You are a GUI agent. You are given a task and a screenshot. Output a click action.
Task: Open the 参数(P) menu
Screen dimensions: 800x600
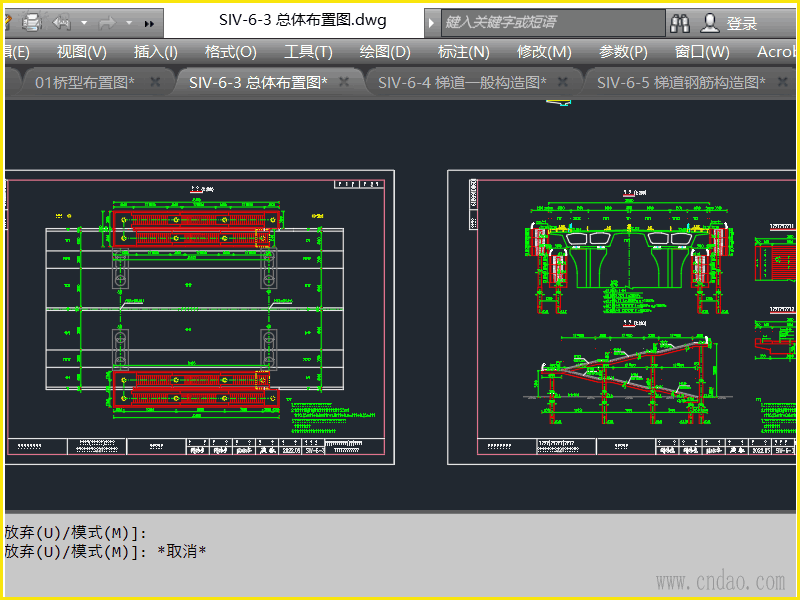(x=623, y=52)
